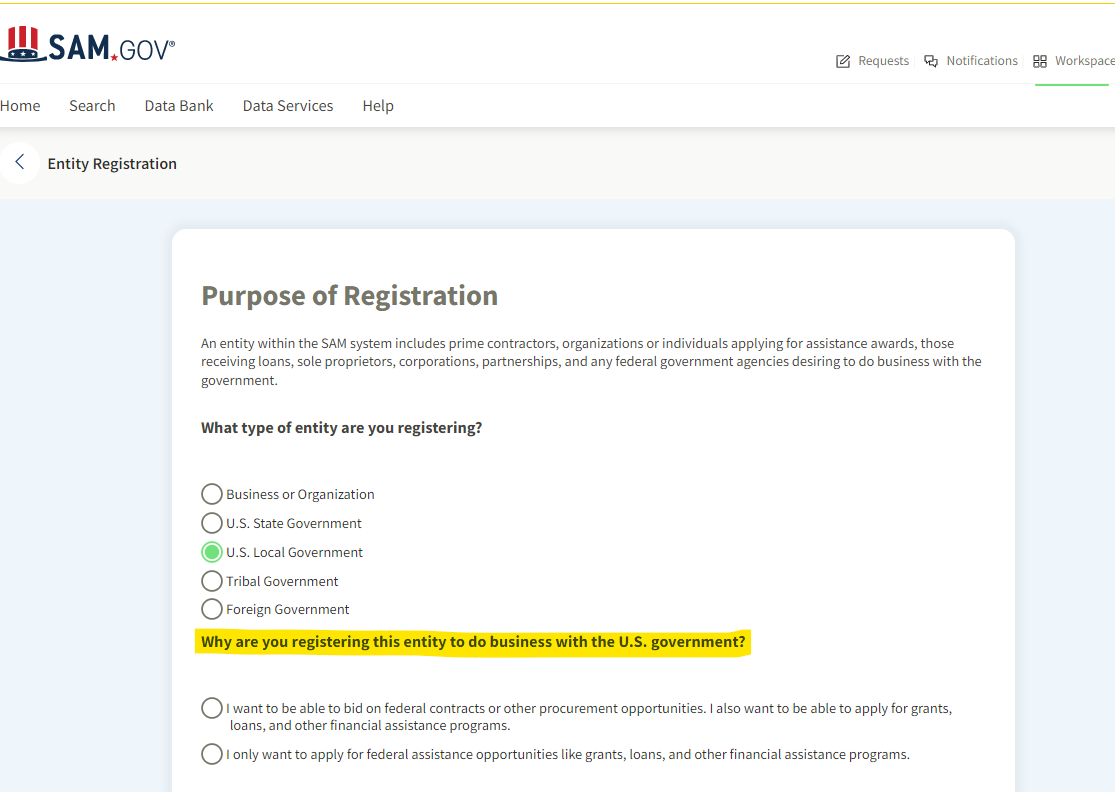The image size is (1115, 792).
Task: Choose Tribal Government entity type
Action: 212,581
